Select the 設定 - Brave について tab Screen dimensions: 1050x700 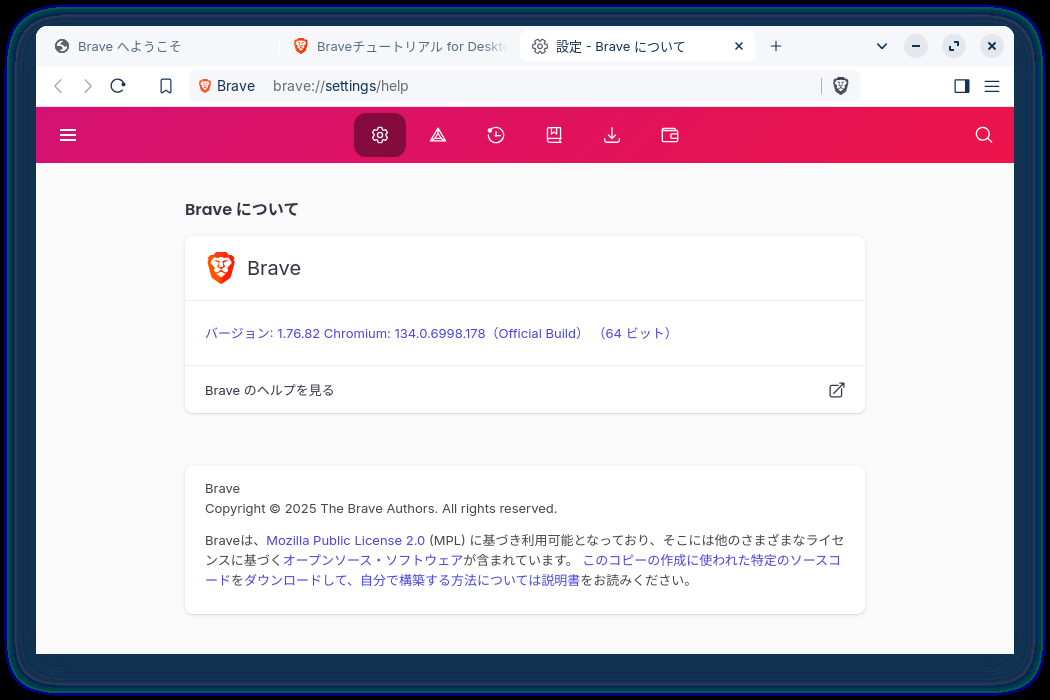pos(636,46)
